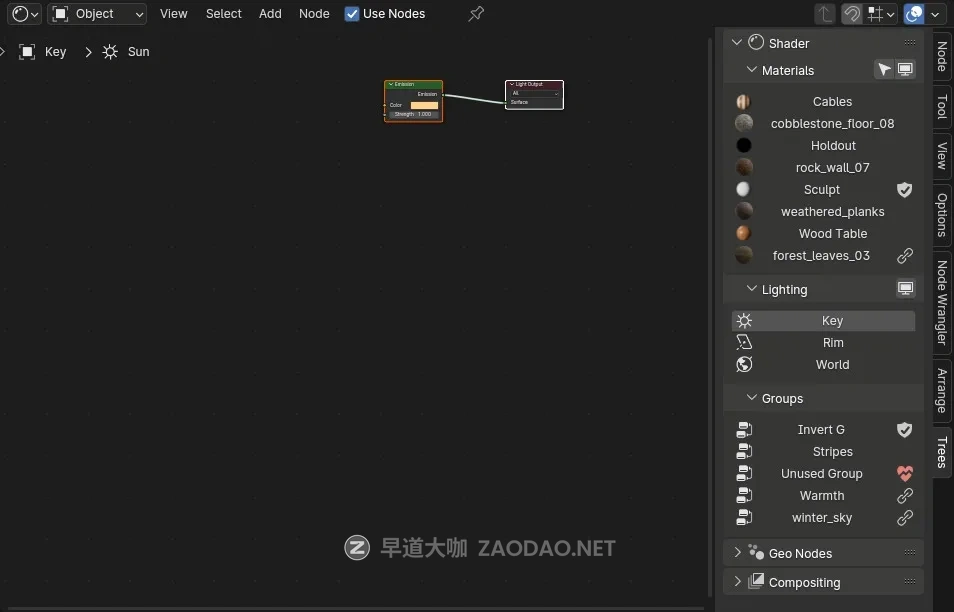
Task: Click the Unused Group entry
Action: coord(820,473)
